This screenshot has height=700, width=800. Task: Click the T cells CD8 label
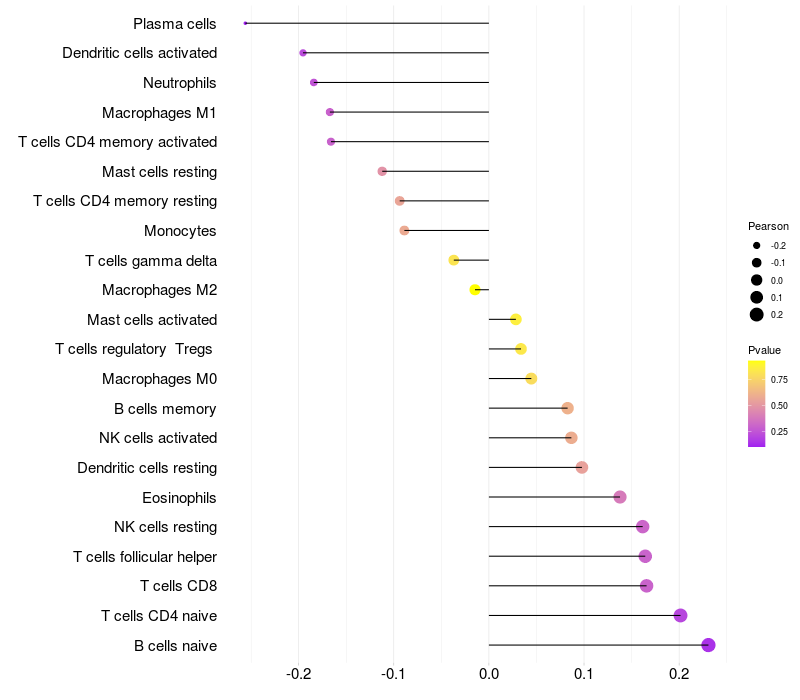[179, 586]
